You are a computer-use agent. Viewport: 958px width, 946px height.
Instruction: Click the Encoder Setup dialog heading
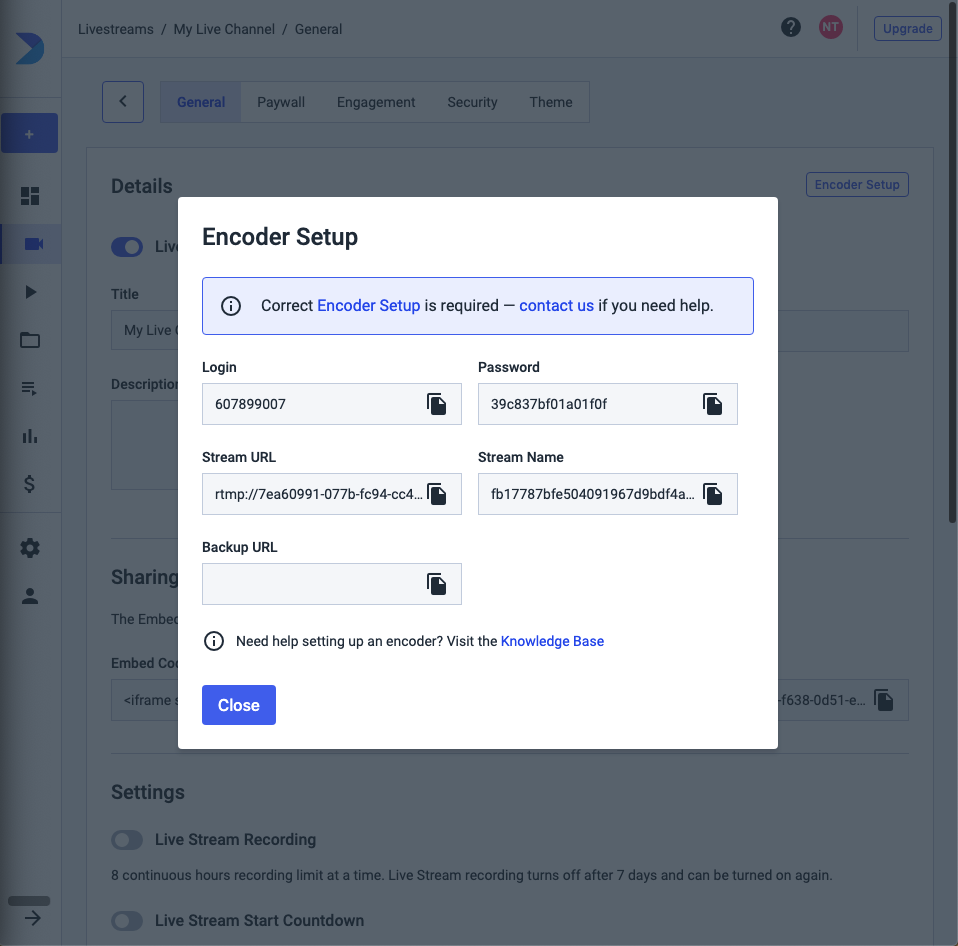click(280, 237)
